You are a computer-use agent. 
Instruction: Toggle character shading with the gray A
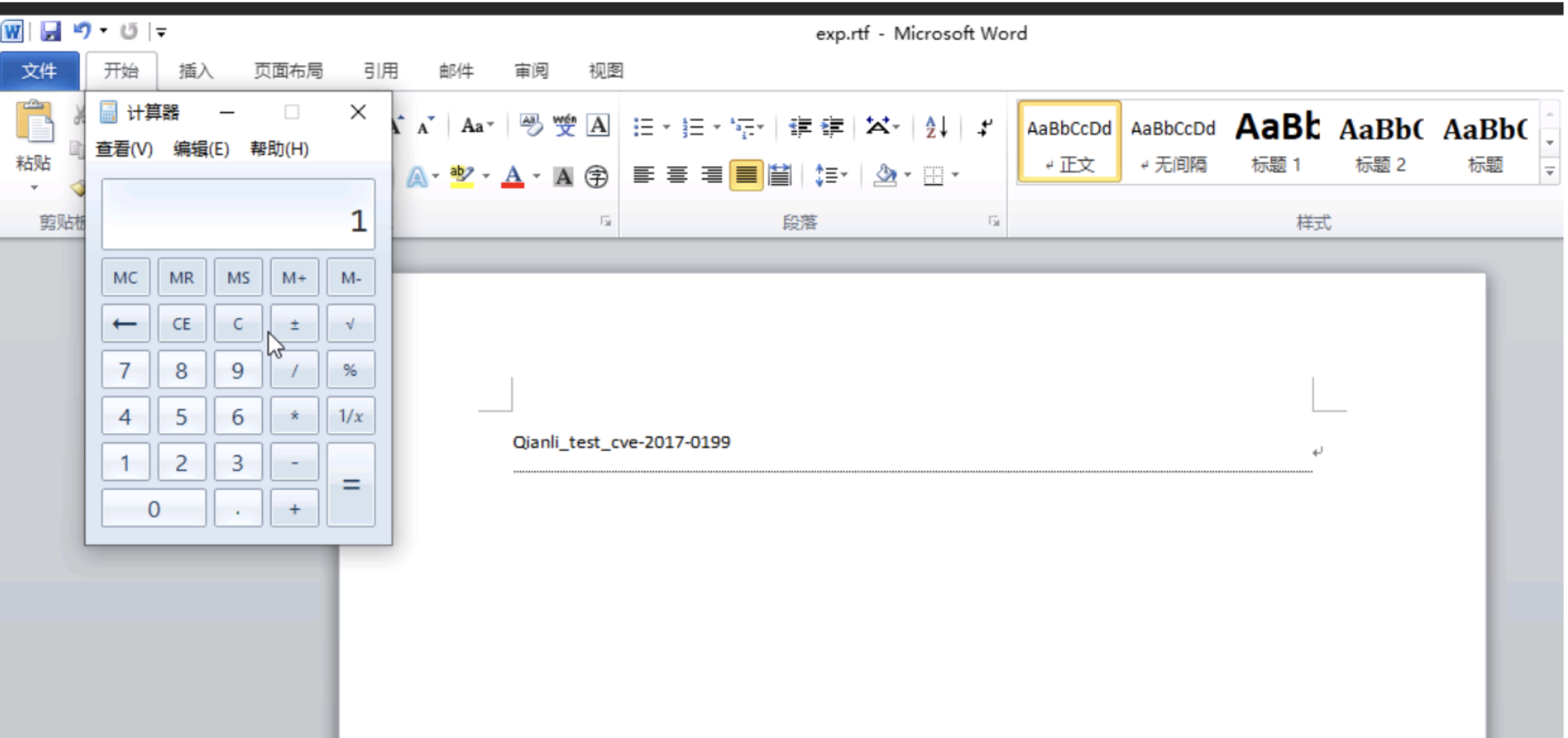click(563, 177)
